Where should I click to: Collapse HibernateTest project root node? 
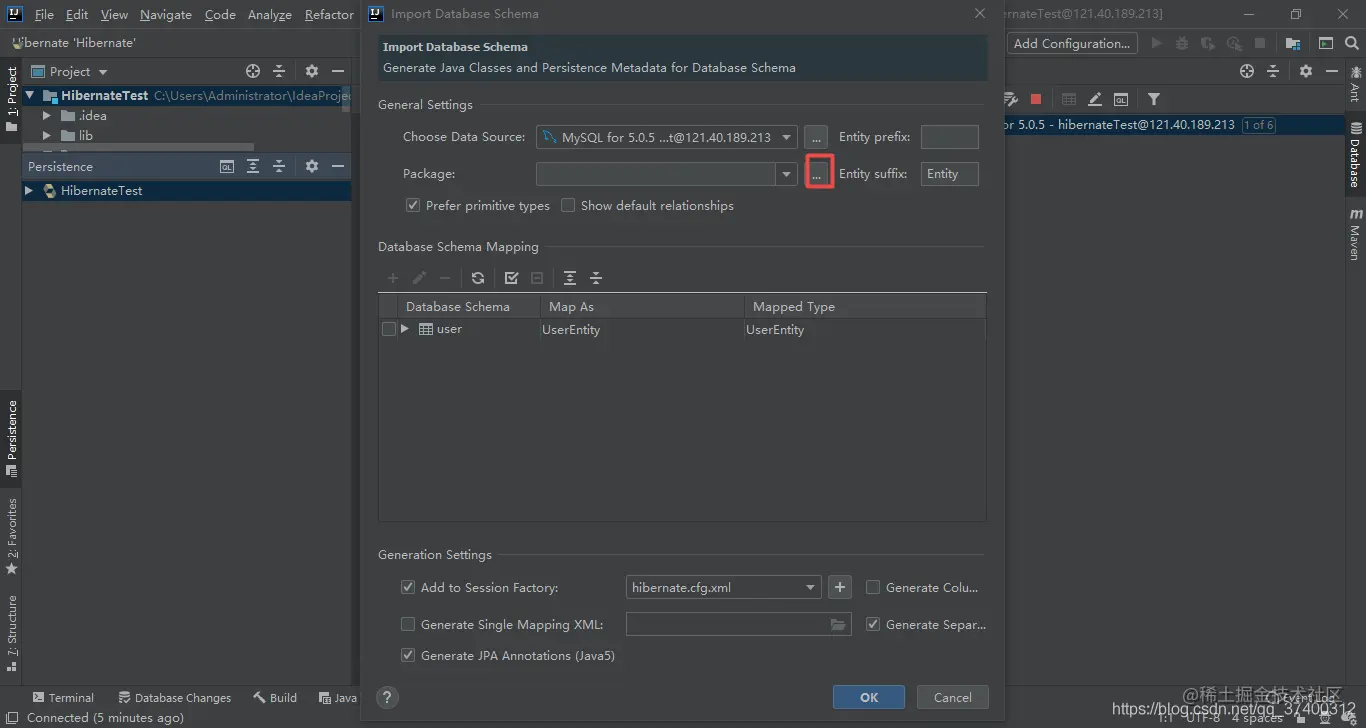(x=30, y=95)
